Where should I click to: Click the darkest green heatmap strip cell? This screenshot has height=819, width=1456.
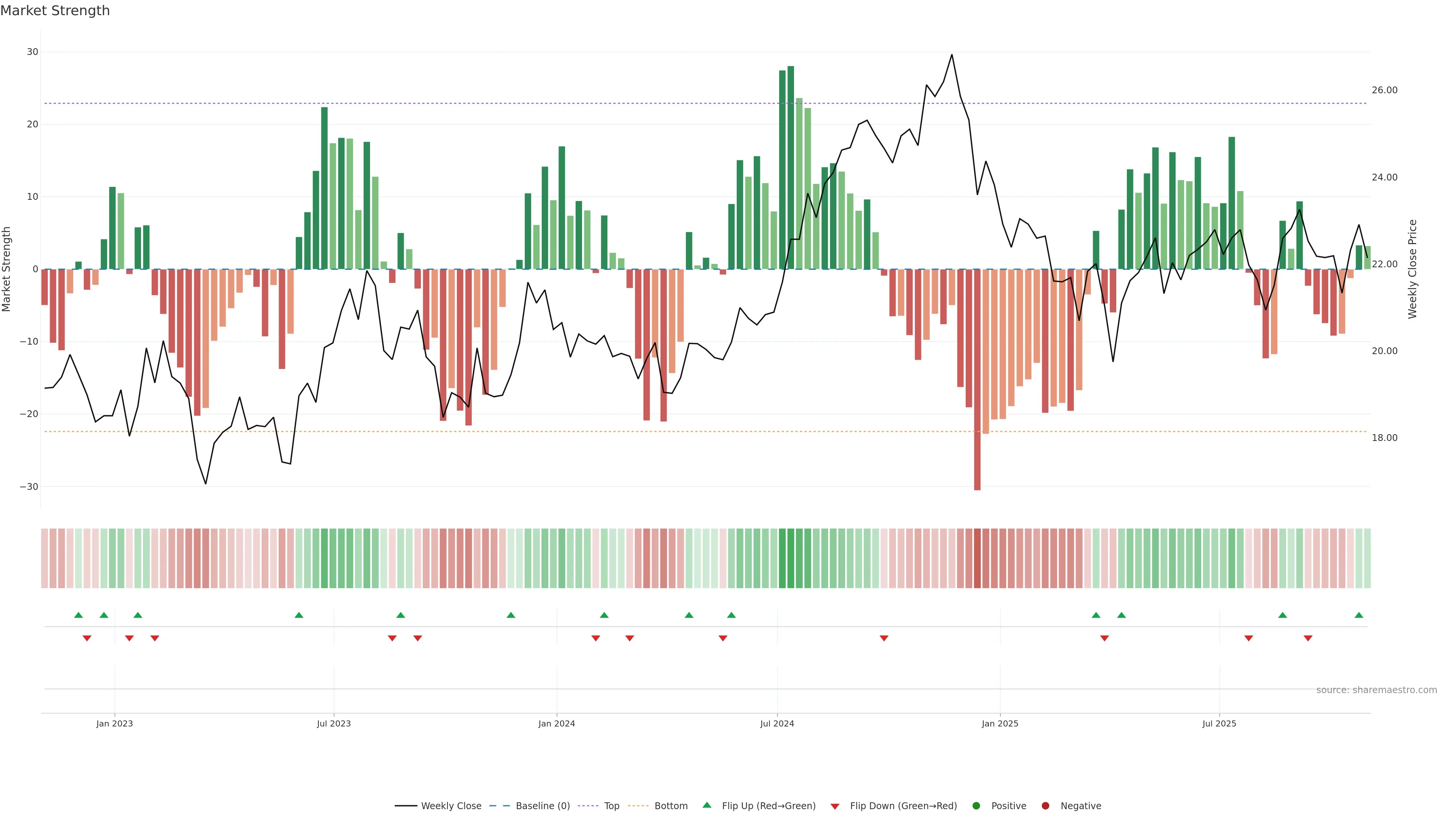[x=791, y=559]
